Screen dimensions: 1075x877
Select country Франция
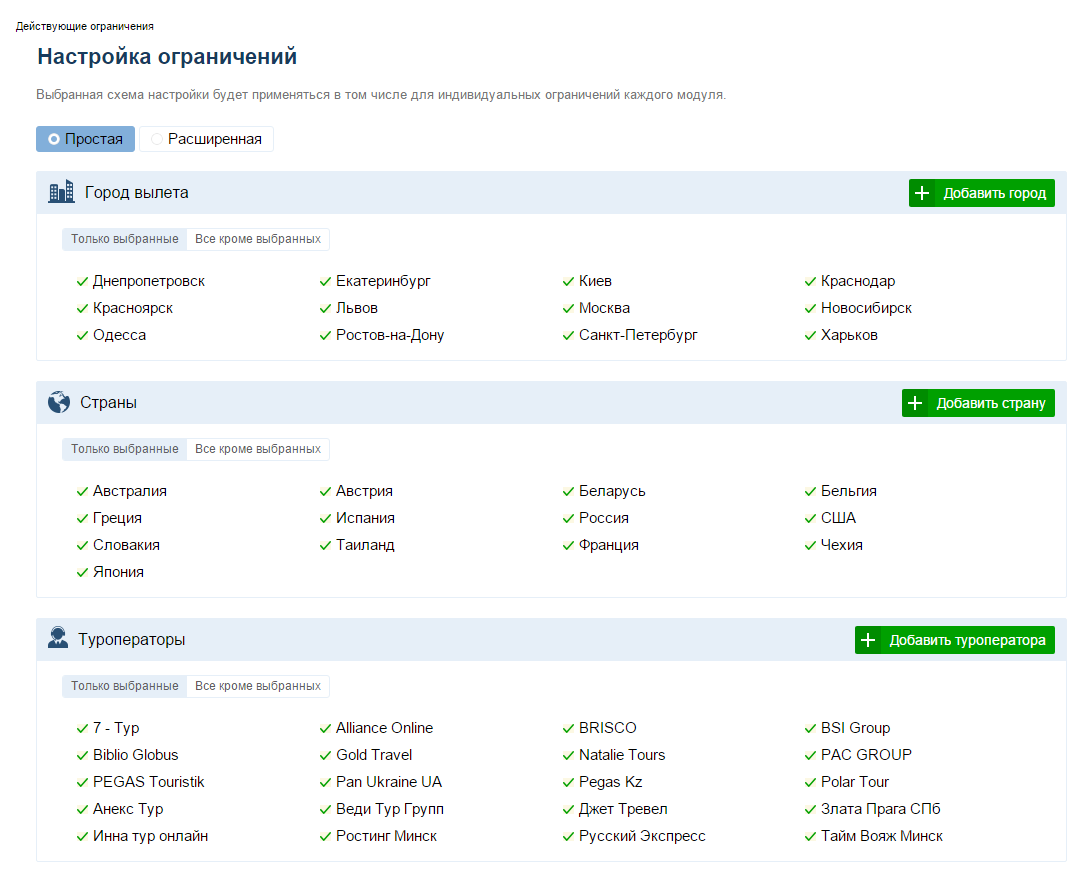(x=608, y=545)
